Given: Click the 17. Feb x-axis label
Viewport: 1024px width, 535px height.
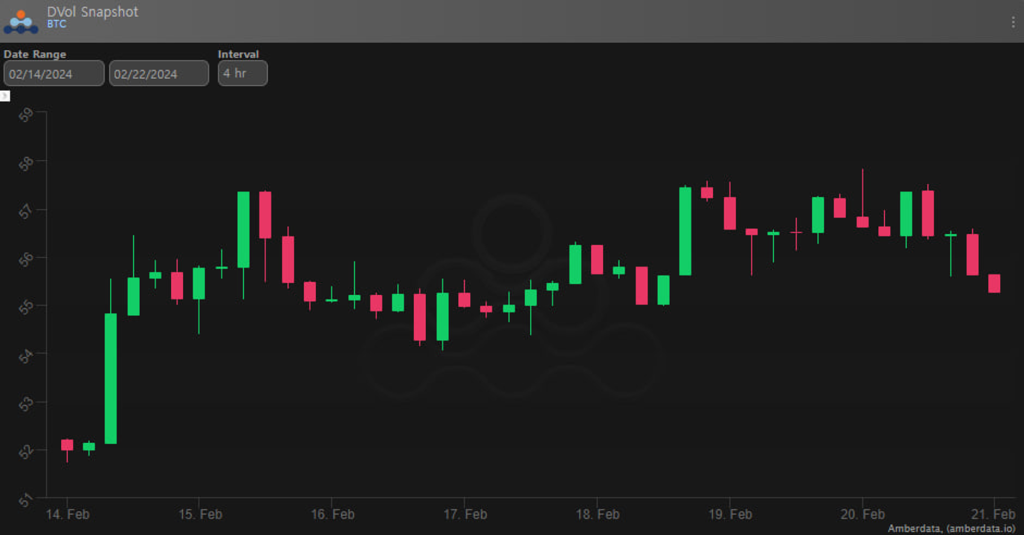Looking at the screenshot, I should click(464, 514).
